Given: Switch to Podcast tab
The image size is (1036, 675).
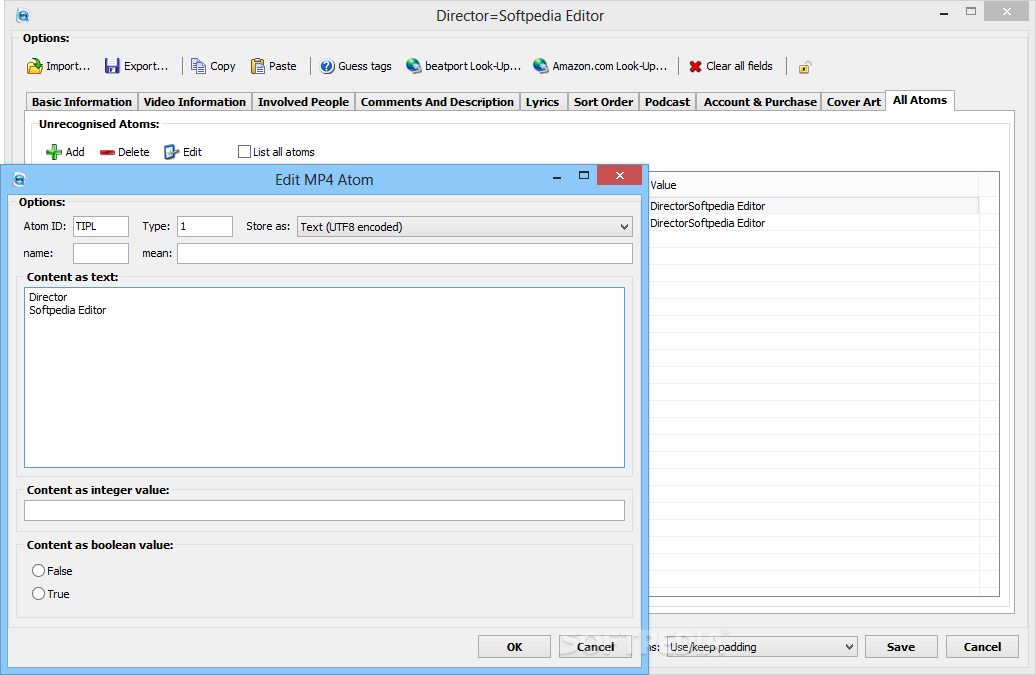Looking at the screenshot, I should (x=667, y=102).
